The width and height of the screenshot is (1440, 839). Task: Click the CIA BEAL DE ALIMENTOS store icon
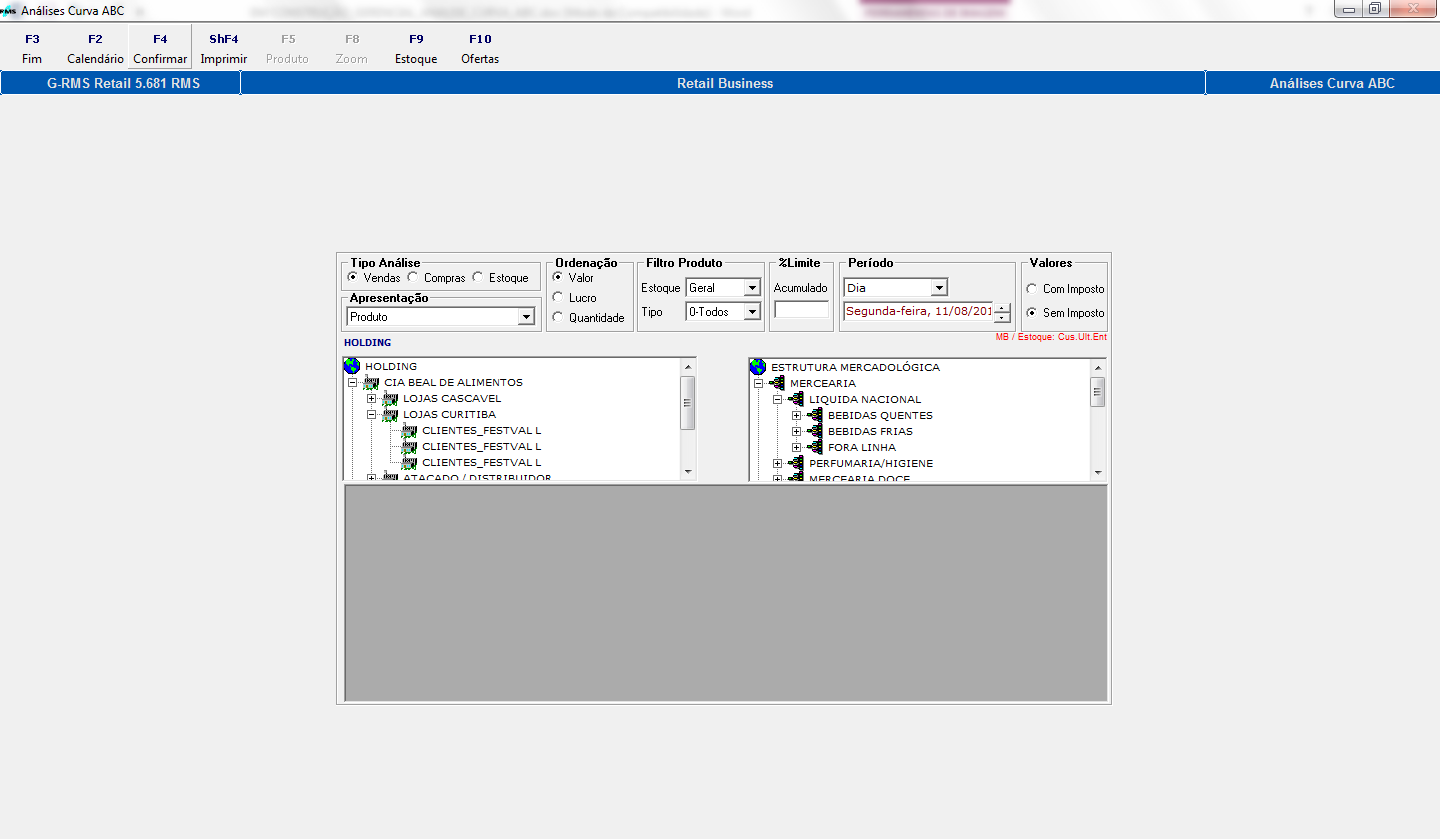(x=371, y=382)
